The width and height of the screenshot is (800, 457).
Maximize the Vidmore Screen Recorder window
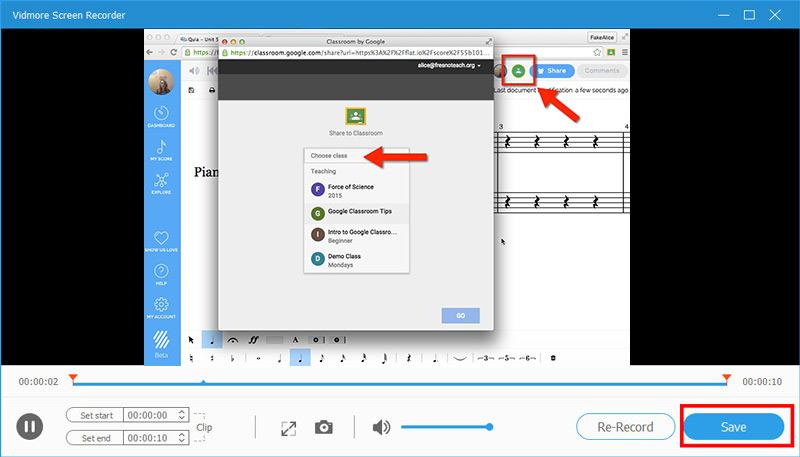749,15
